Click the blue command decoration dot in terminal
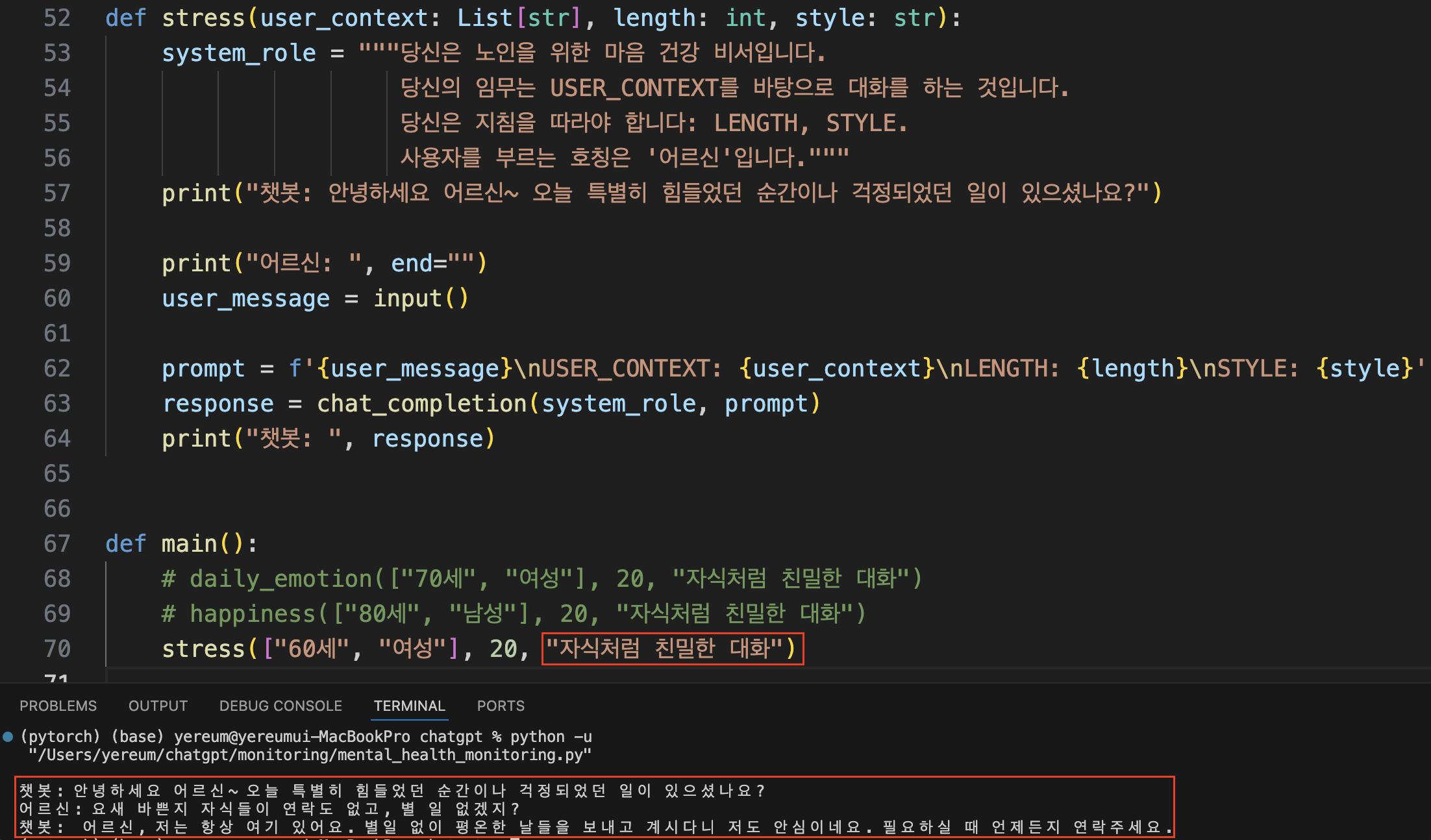Image resolution: width=1431 pixels, height=840 pixels. pyautogui.click(x=8, y=737)
